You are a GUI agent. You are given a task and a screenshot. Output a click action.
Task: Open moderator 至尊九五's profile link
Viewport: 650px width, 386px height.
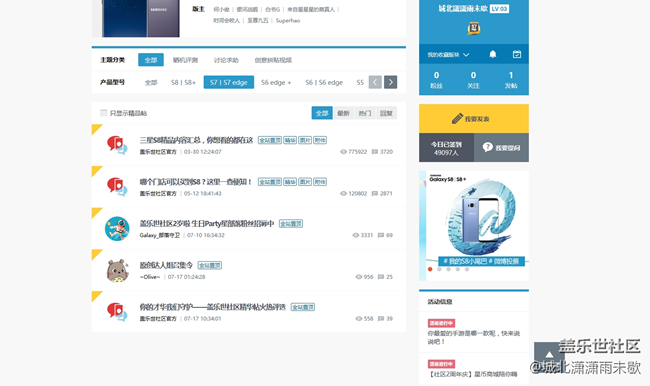tap(258, 20)
